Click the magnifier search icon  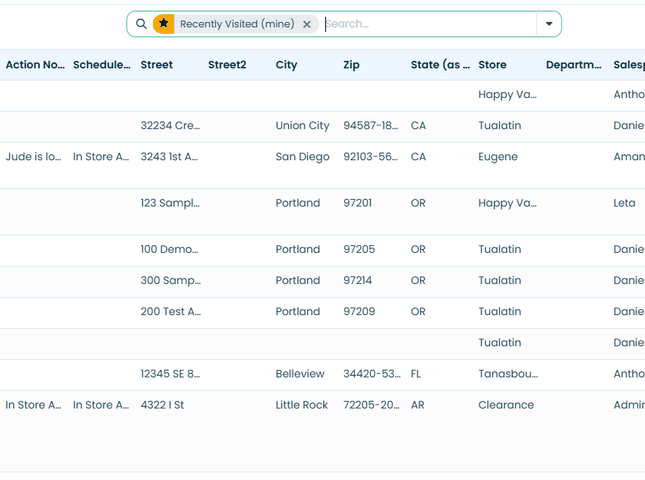pyautogui.click(x=141, y=24)
